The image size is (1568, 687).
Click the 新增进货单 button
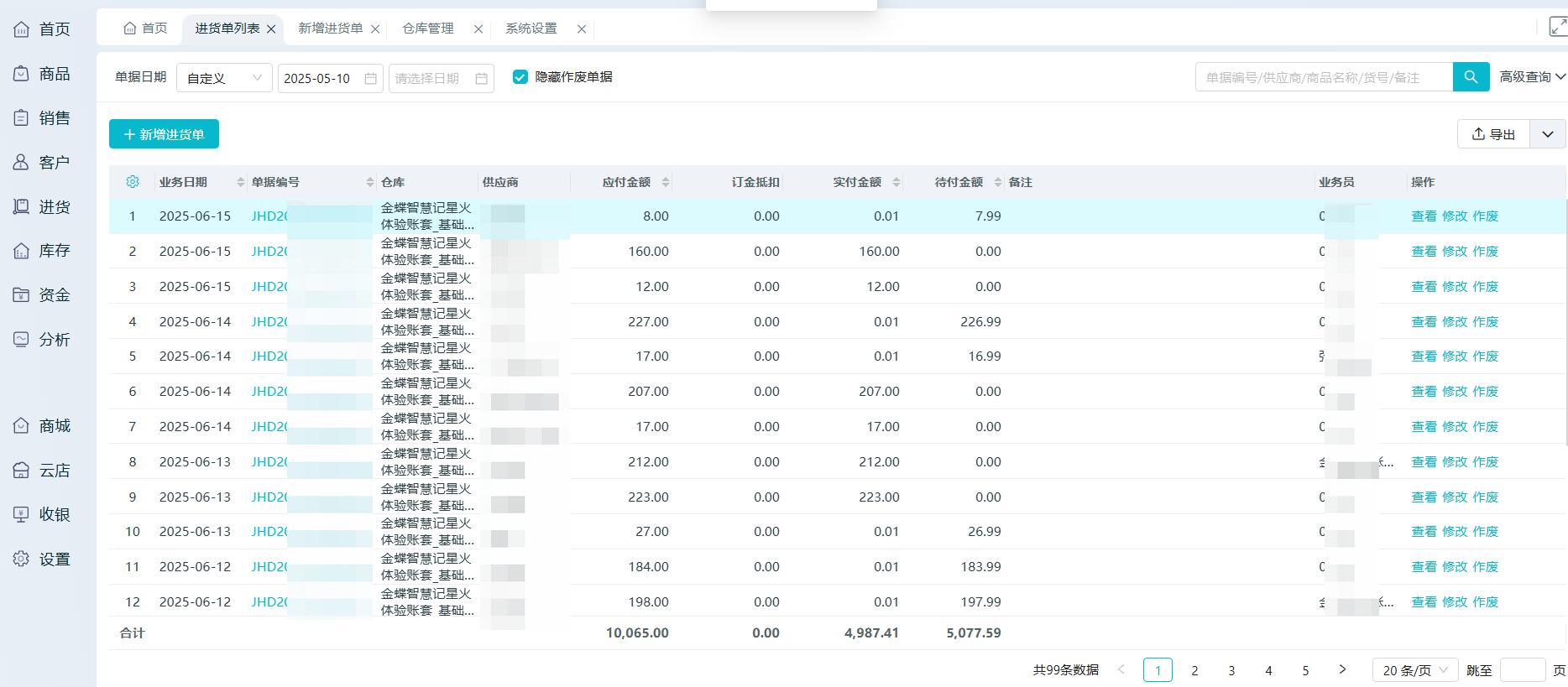pos(164,134)
